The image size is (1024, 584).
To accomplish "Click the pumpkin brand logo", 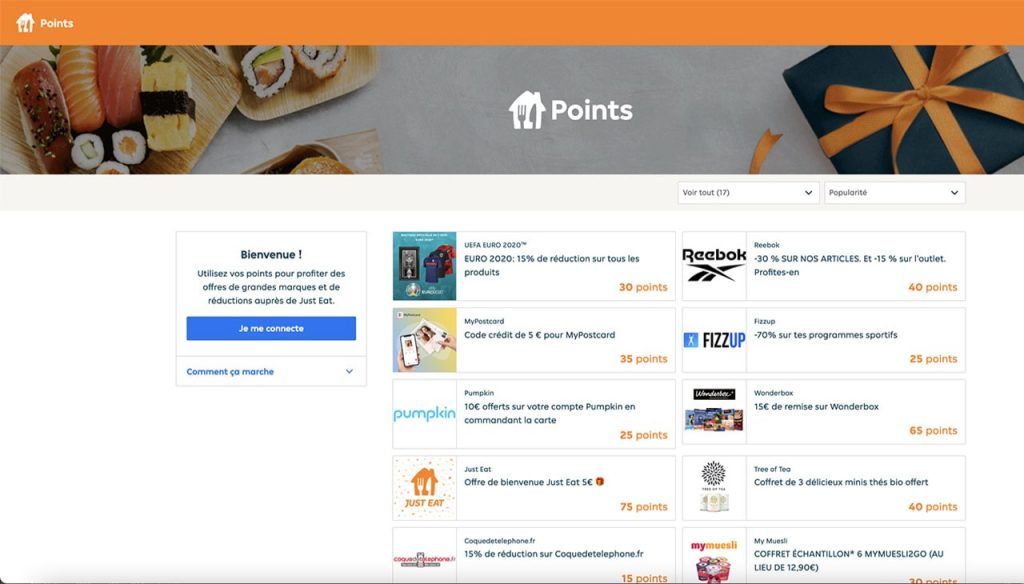I will [424, 414].
